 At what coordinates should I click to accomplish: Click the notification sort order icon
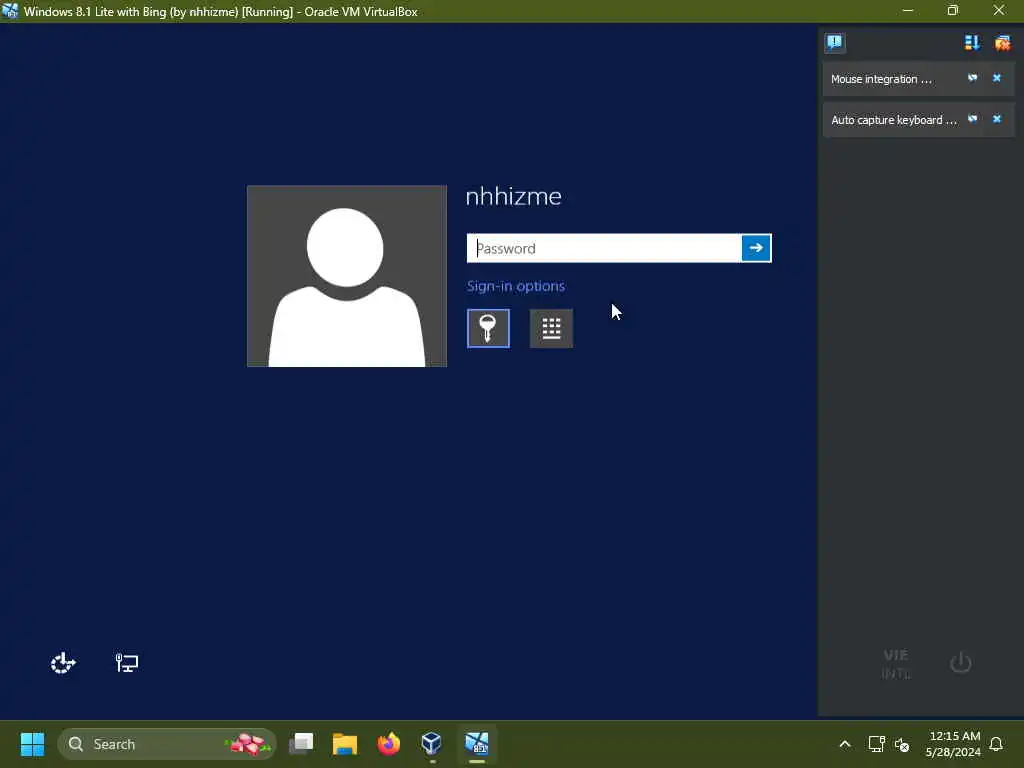[x=972, y=43]
